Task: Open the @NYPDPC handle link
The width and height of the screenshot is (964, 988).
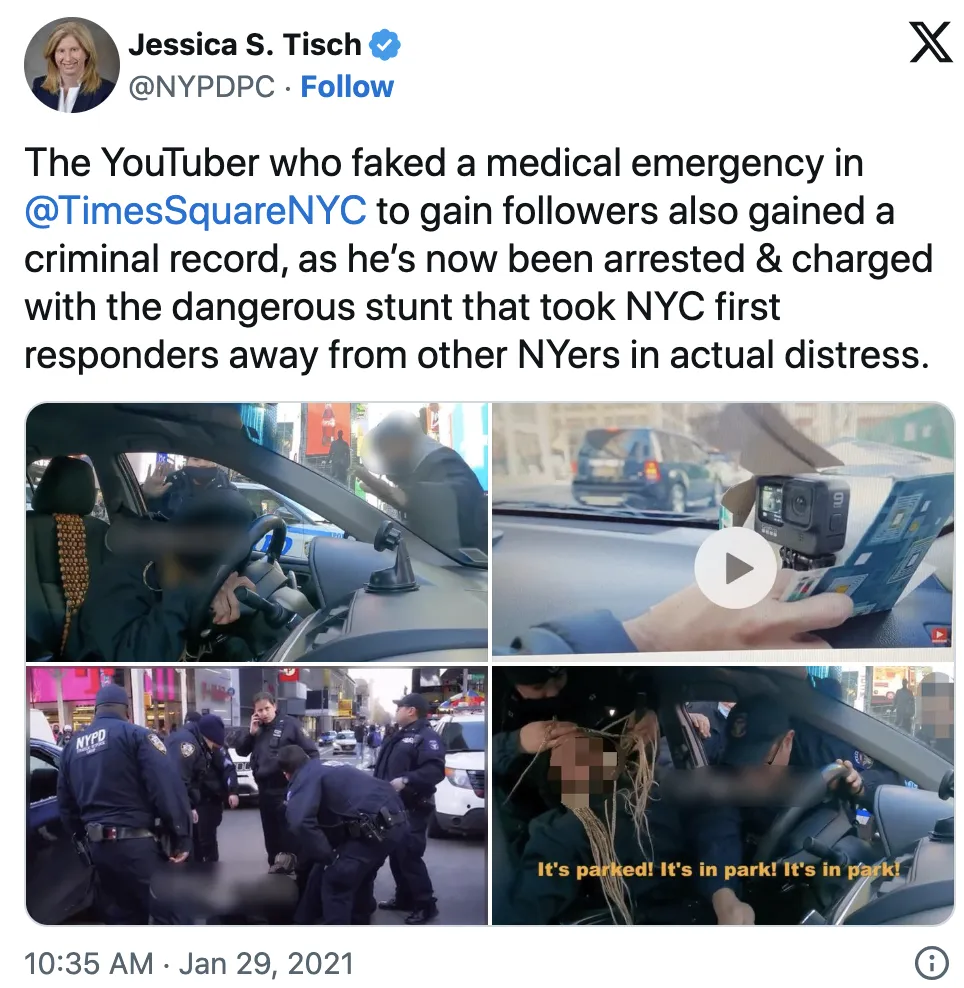Action: point(202,87)
